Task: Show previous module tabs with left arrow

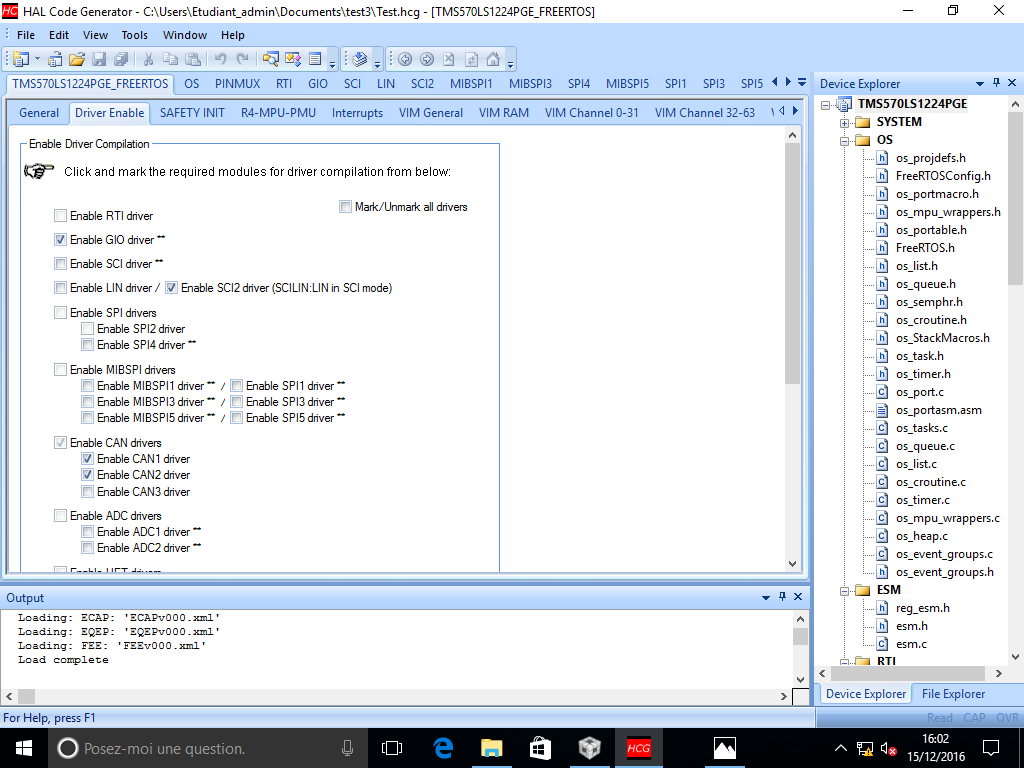Action: (775, 82)
